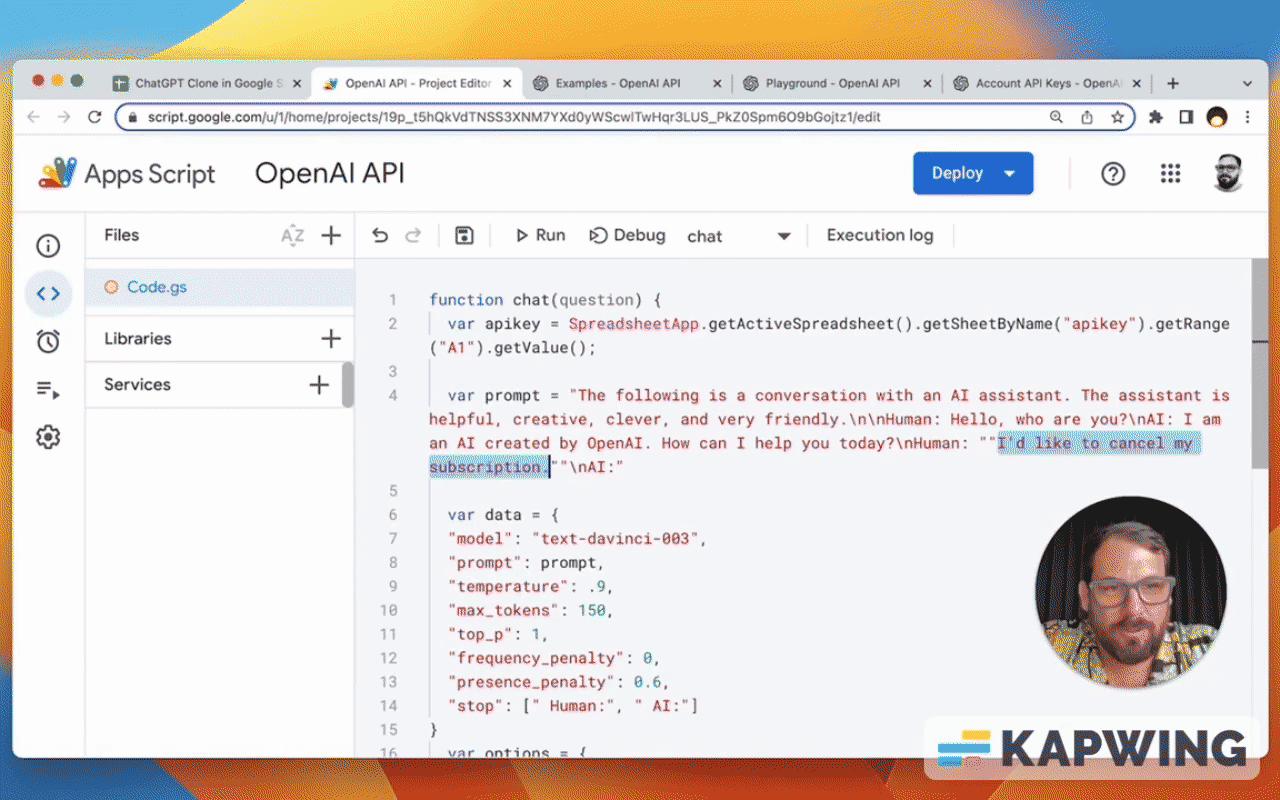Open the function selector dropdown showing chat
The width and height of the screenshot is (1280, 800).
(x=739, y=236)
